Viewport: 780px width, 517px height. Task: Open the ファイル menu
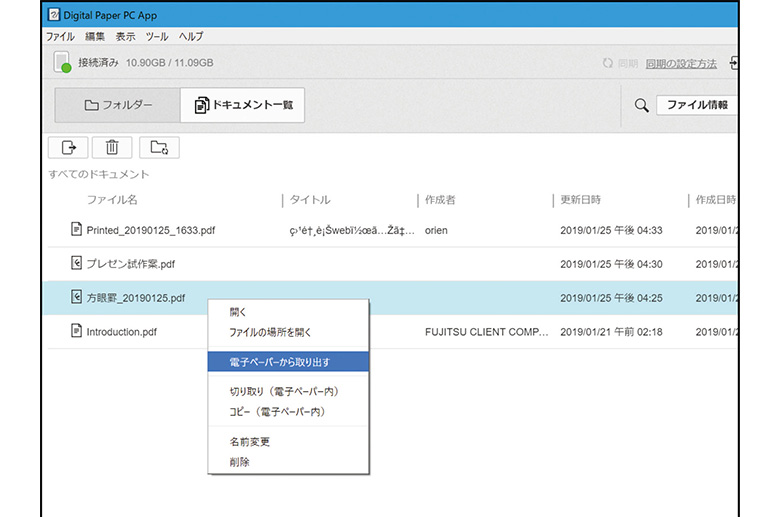60,36
